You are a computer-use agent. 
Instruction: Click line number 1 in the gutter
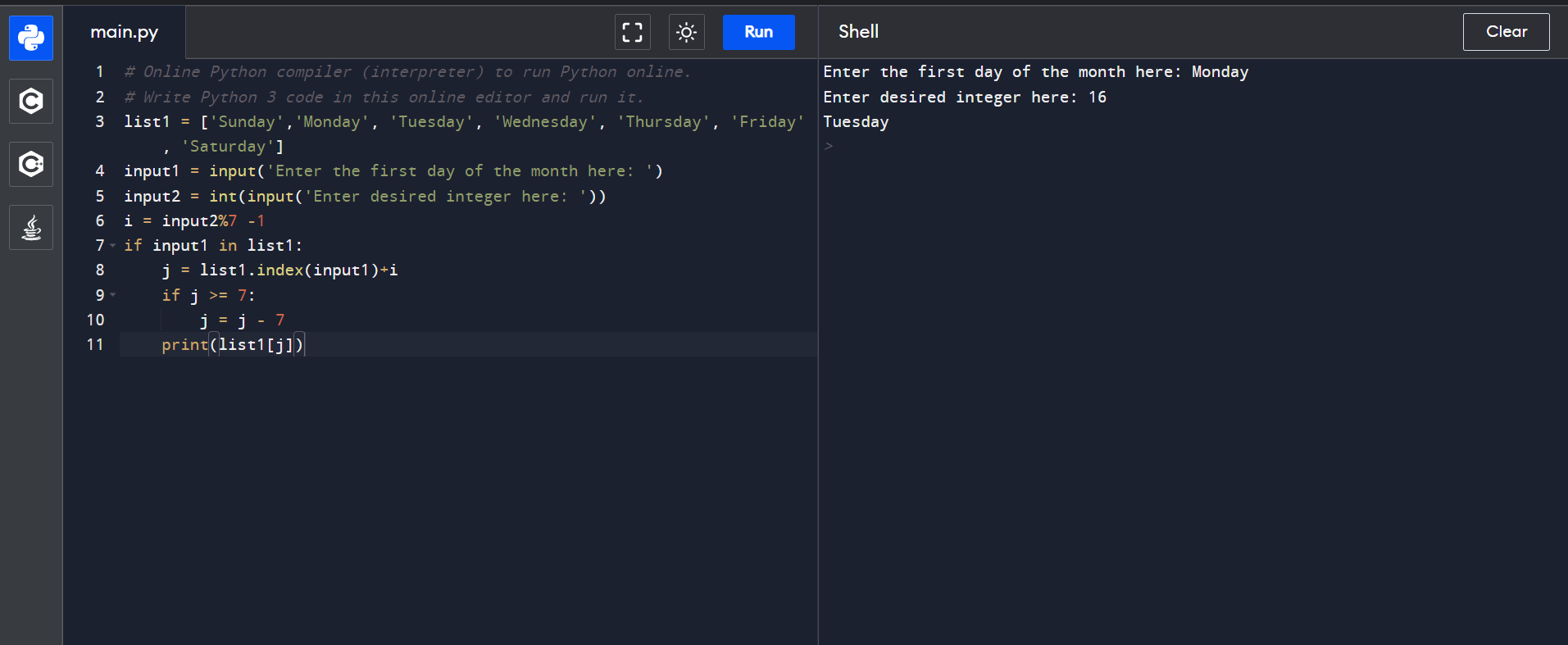99,72
